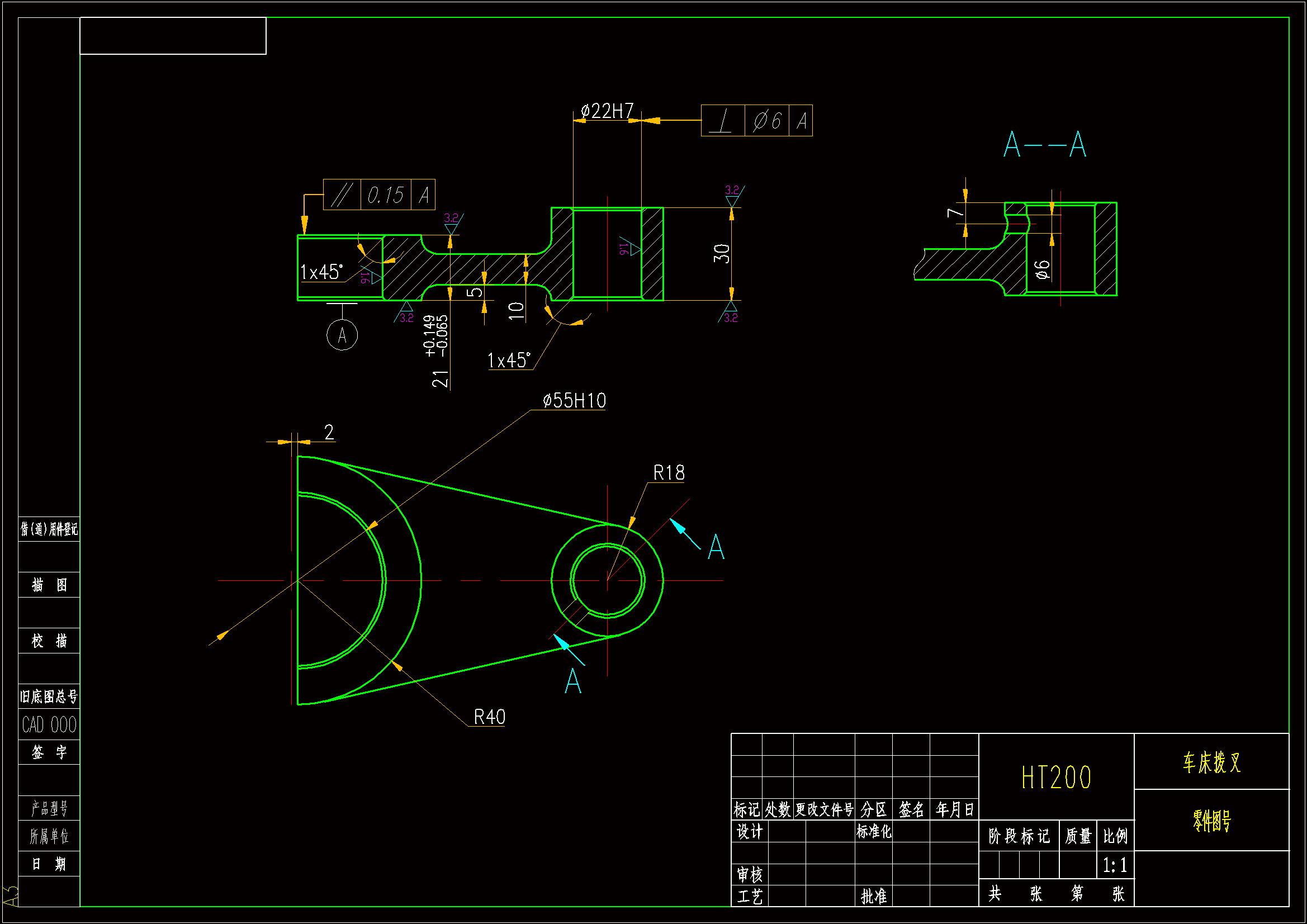Screen dimensions: 1307x924
Task: Select the 车床拨叉 part name text
Action: click(x=1211, y=762)
